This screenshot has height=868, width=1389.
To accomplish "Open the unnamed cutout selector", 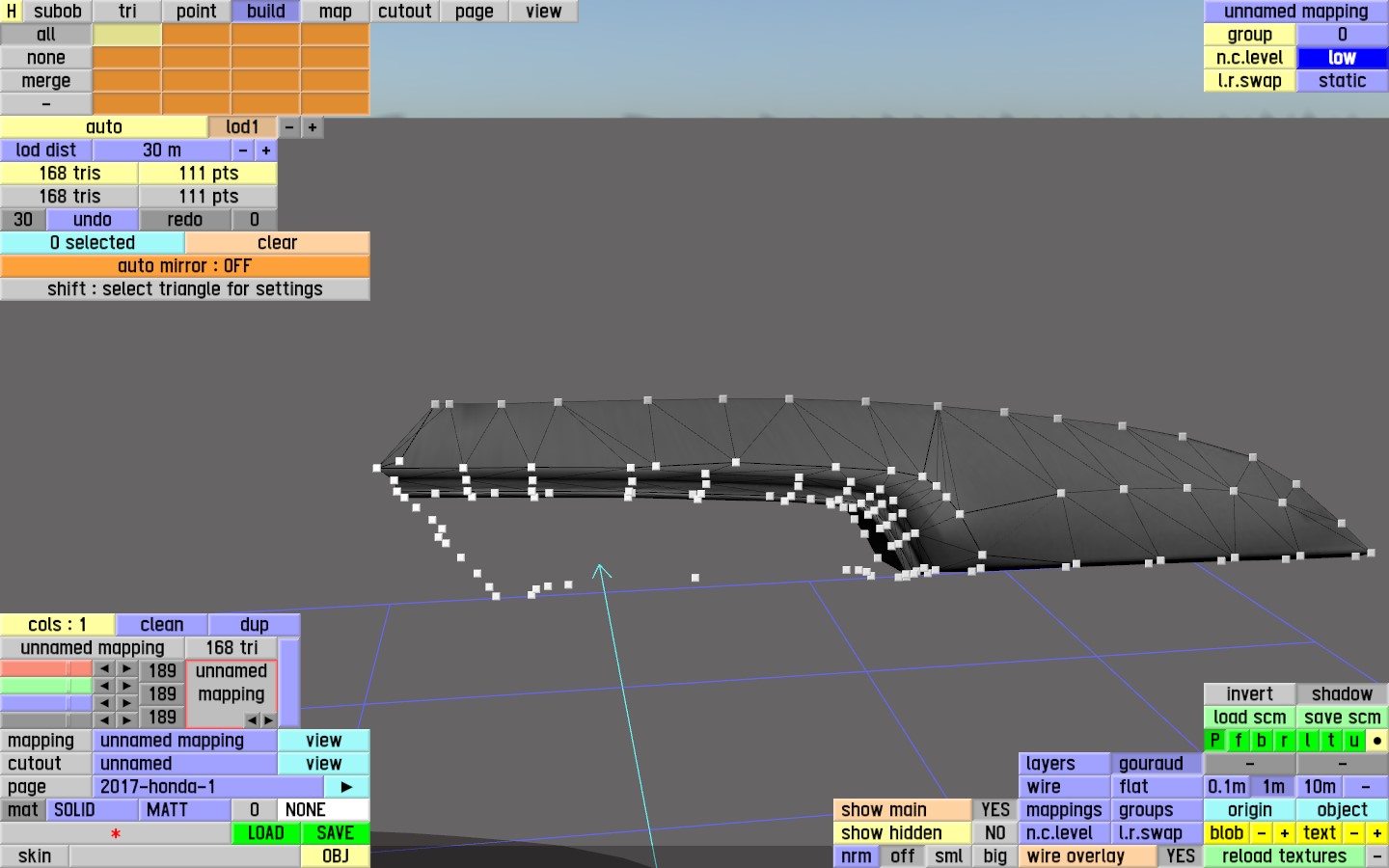I will [x=185, y=764].
